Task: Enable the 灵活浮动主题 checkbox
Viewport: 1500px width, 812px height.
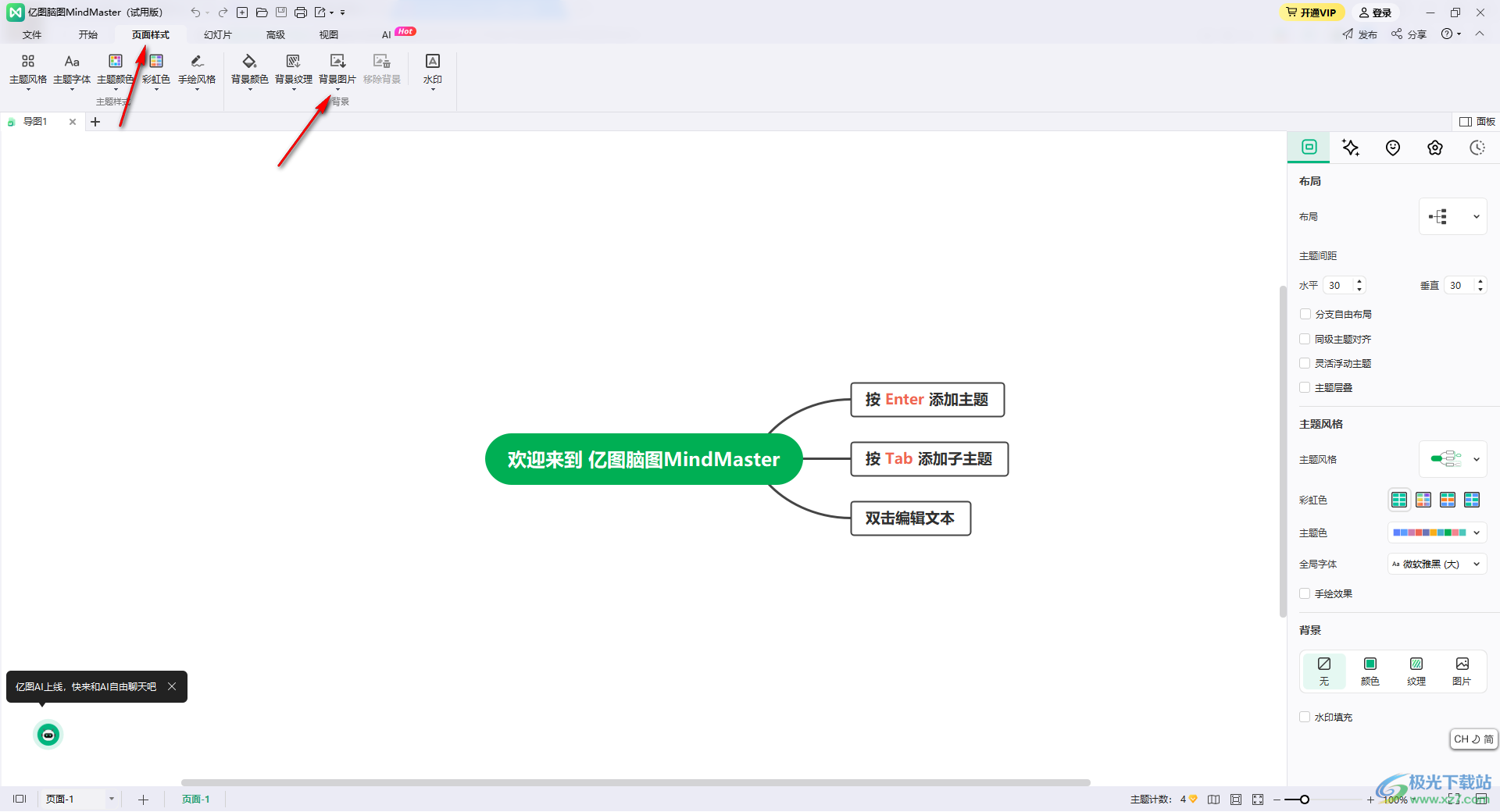Action: tap(1305, 363)
